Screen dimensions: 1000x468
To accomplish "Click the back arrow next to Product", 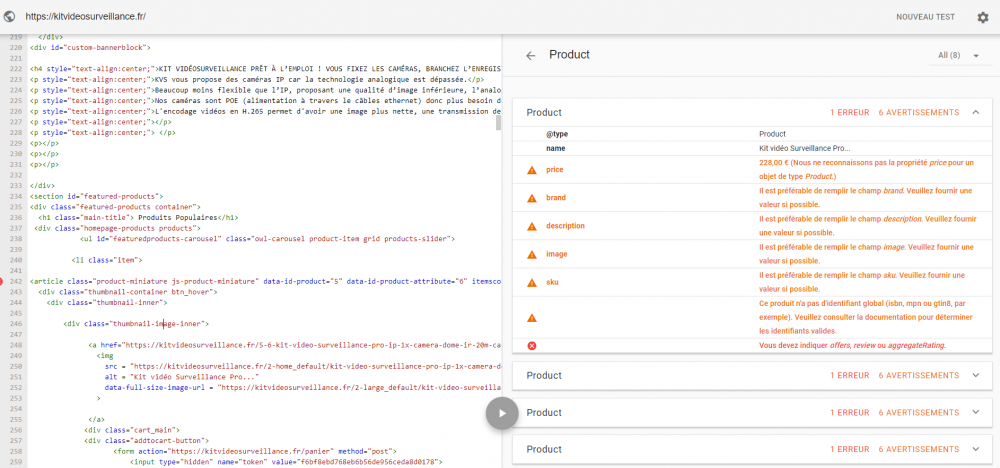I will (x=530, y=55).
